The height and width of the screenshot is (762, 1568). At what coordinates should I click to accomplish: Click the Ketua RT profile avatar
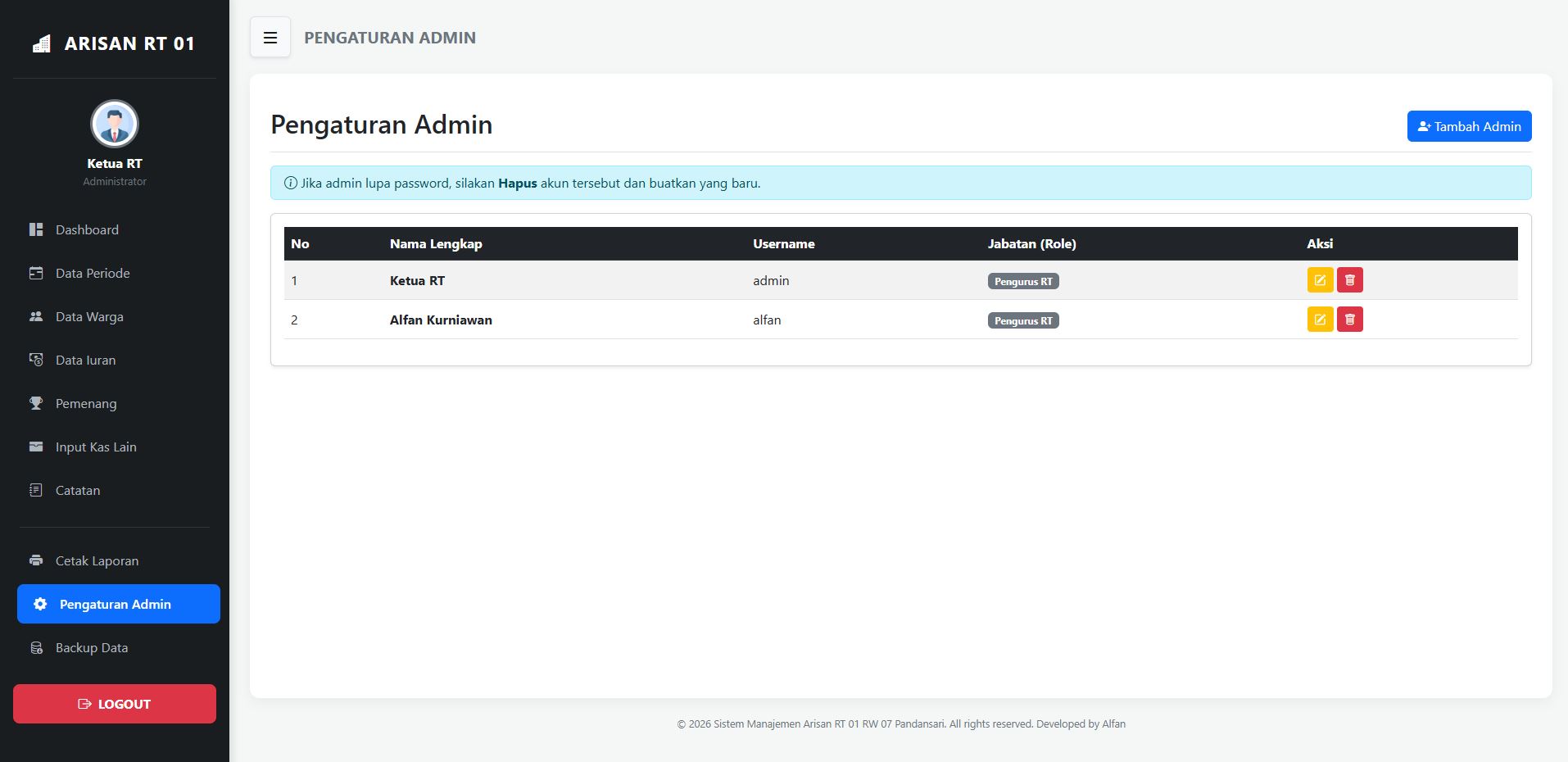pyautogui.click(x=115, y=125)
